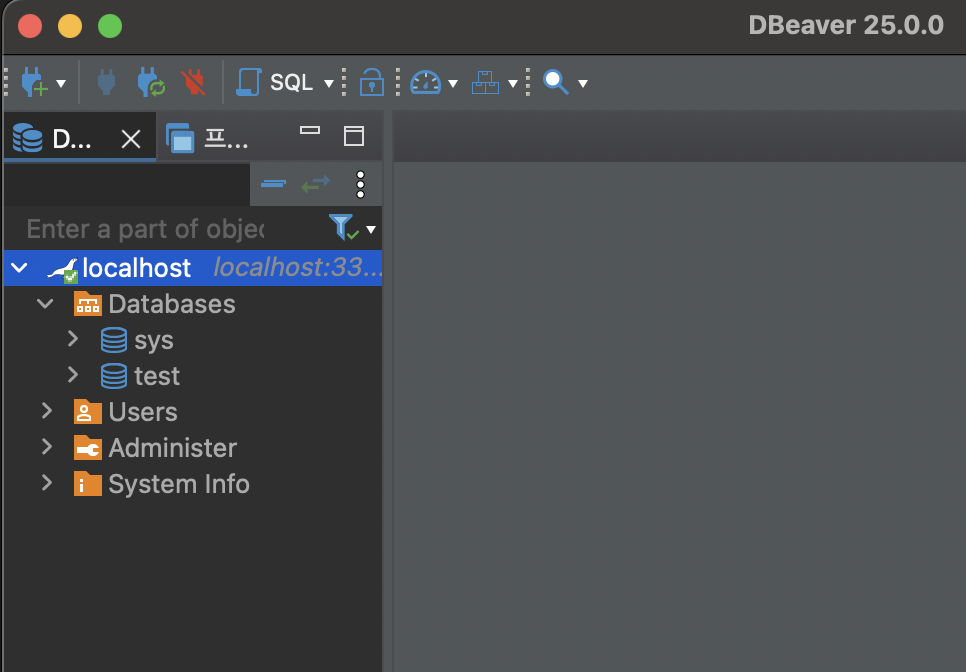Click the red Disconnect plug icon

point(193,82)
